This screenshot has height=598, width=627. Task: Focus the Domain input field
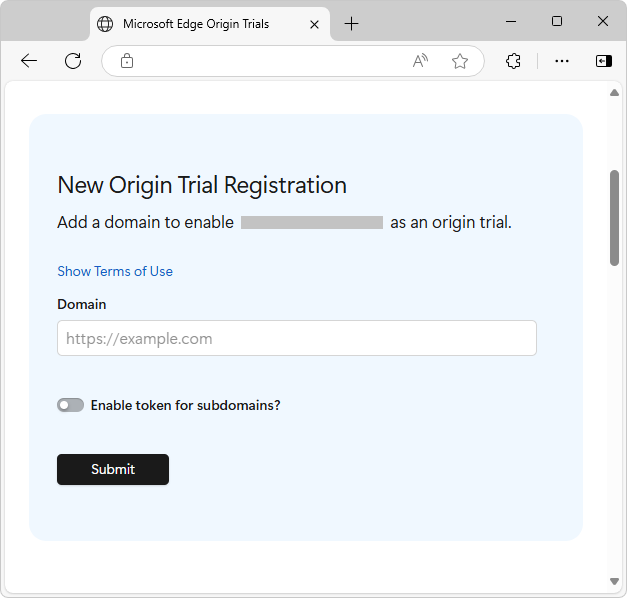click(x=297, y=338)
